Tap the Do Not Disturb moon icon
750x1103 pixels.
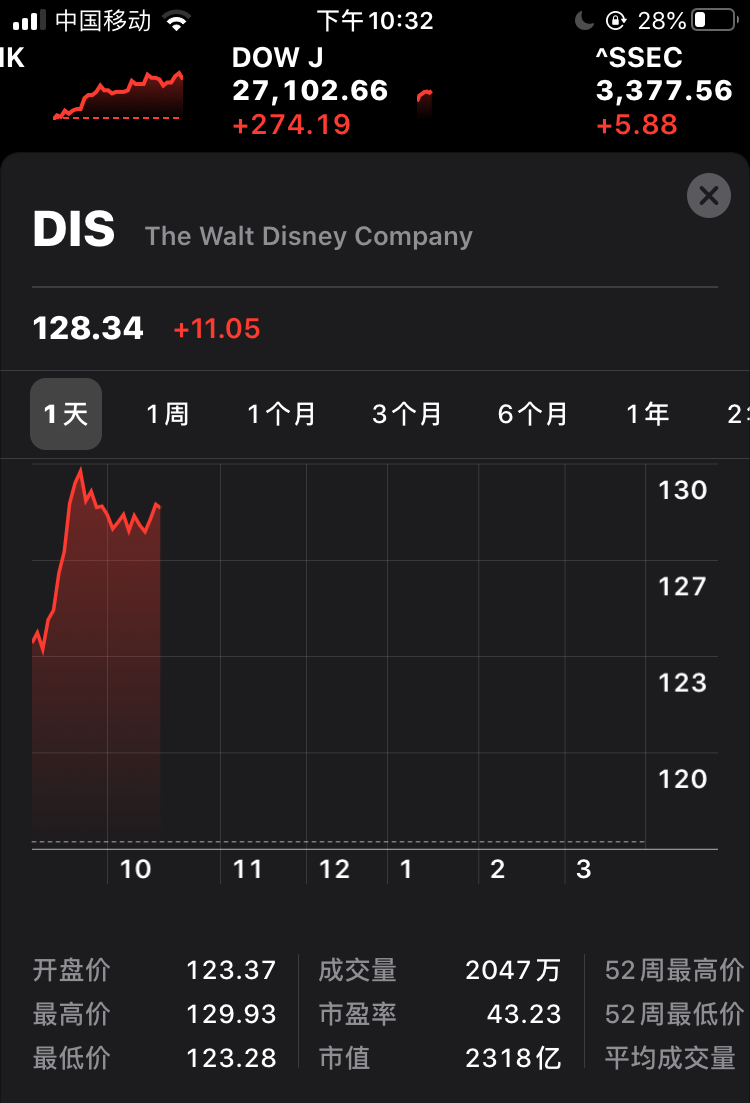(584, 20)
